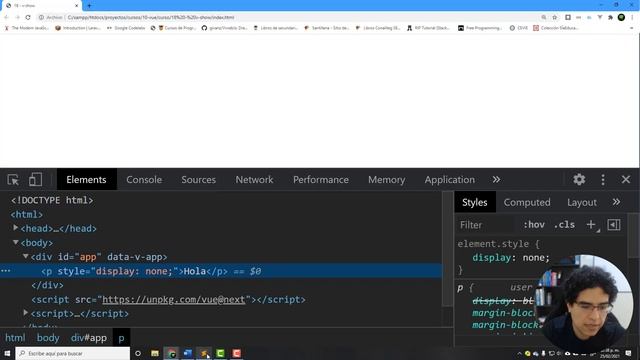This screenshot has height=360, width=640.
Task: Collapse the body element node
Action: click(x=16, y=242)
